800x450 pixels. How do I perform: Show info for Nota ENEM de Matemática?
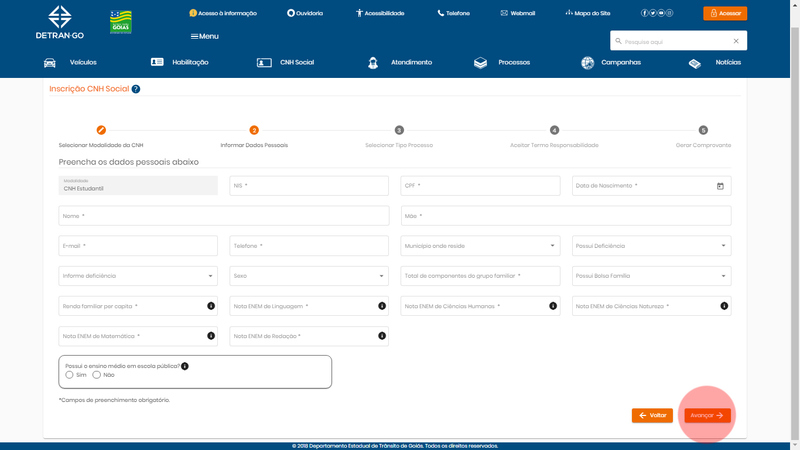coord(211,336)
